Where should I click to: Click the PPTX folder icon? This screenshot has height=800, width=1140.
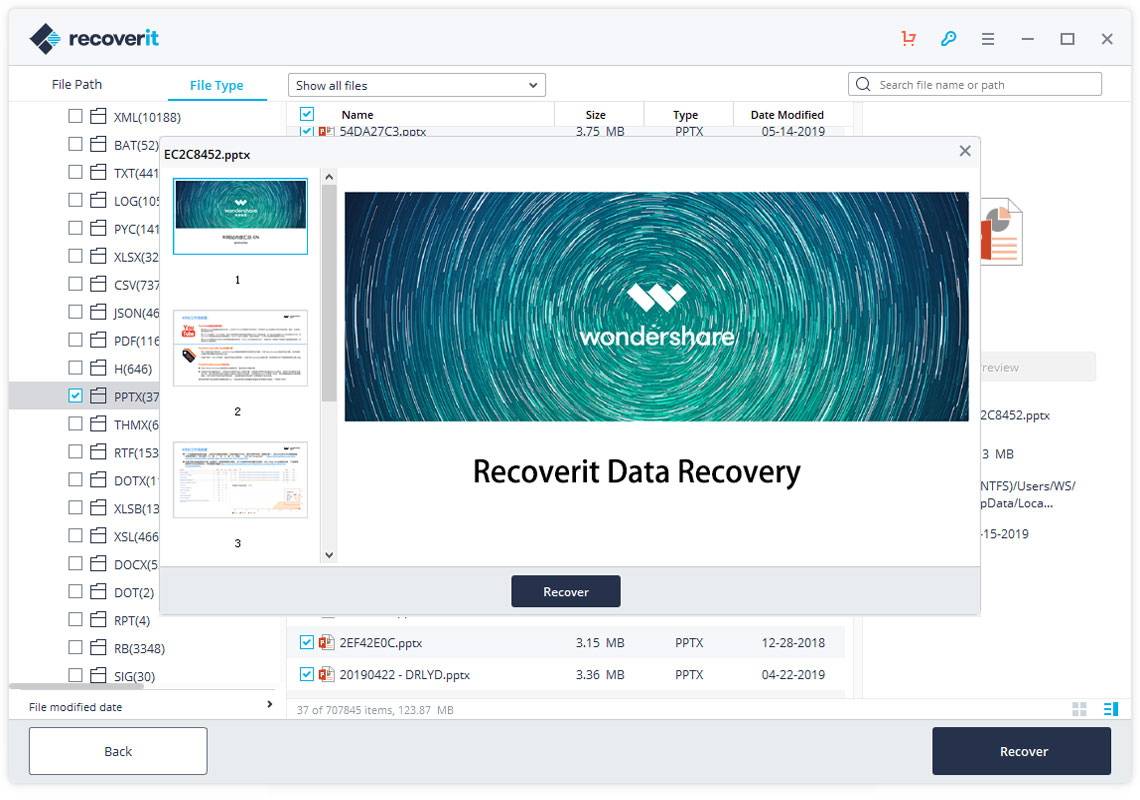point(98,396)
